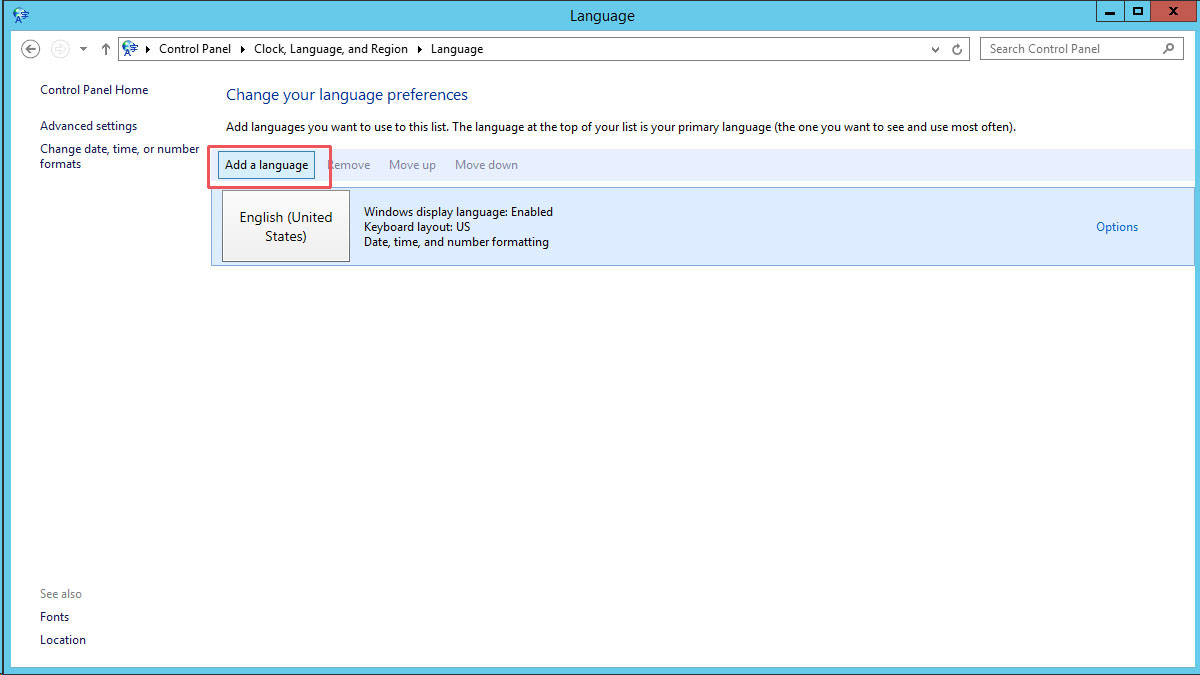Click the Add a language button

coord(267,165)
